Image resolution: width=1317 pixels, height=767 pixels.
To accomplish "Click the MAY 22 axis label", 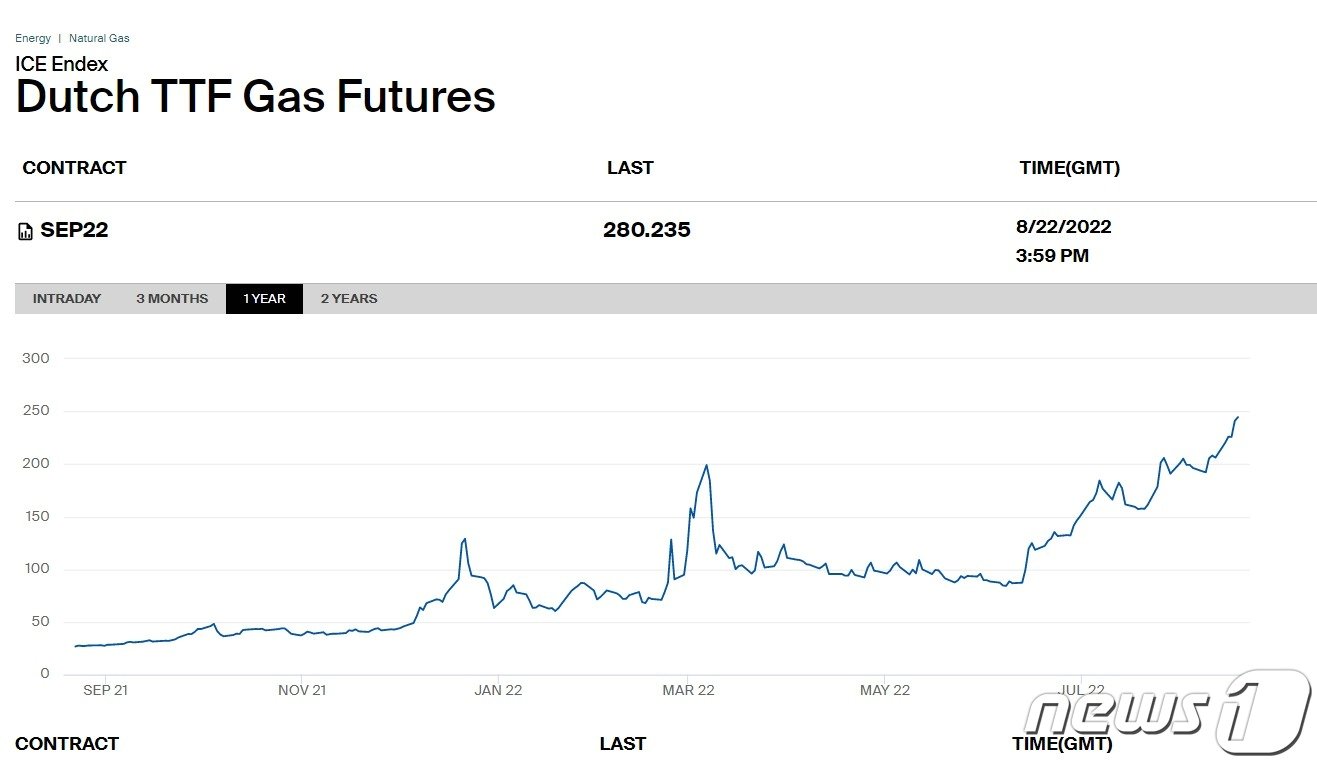I will (885, 690).
